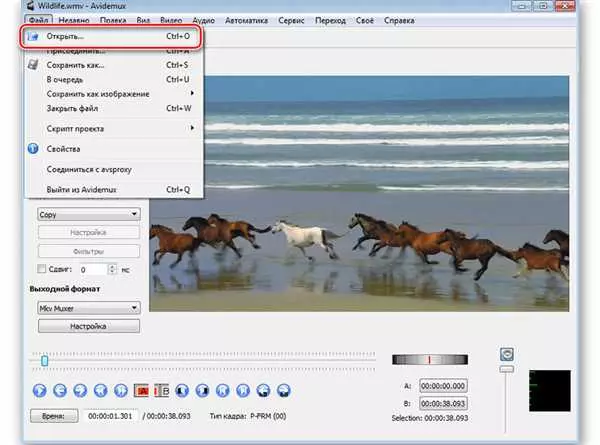Search for the next black frame
Image resolution: width=600 pixels, height=445 pixels.
[202, 391]
